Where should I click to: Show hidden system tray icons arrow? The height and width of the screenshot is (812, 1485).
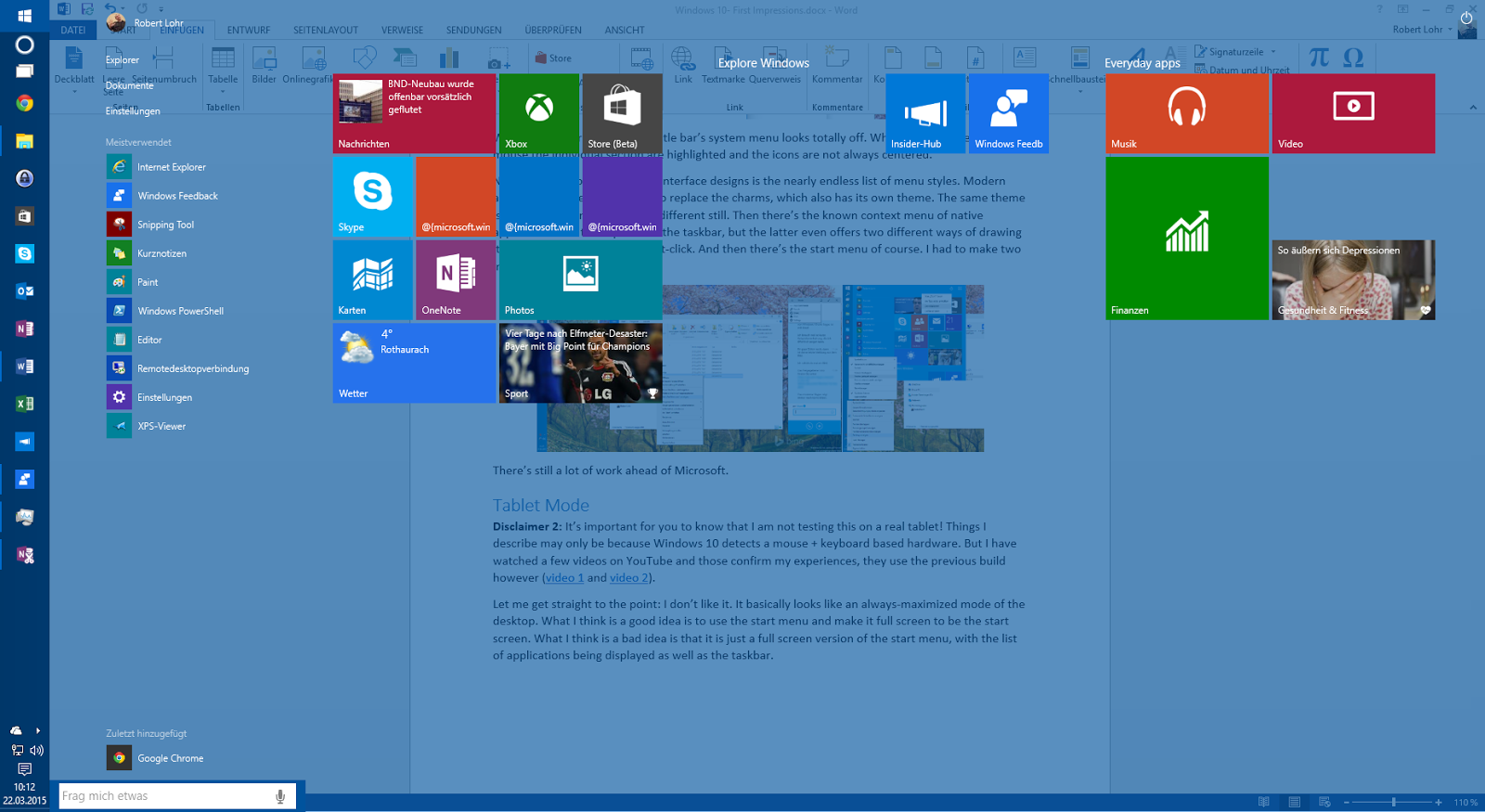[38, 730]
